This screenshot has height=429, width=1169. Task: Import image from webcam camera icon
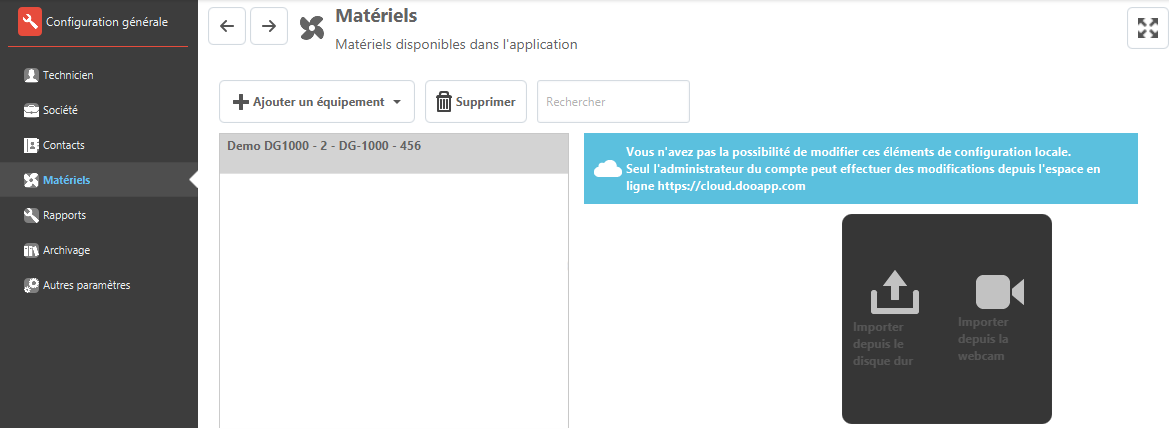pyautogui.click(x=1000, y=292)
